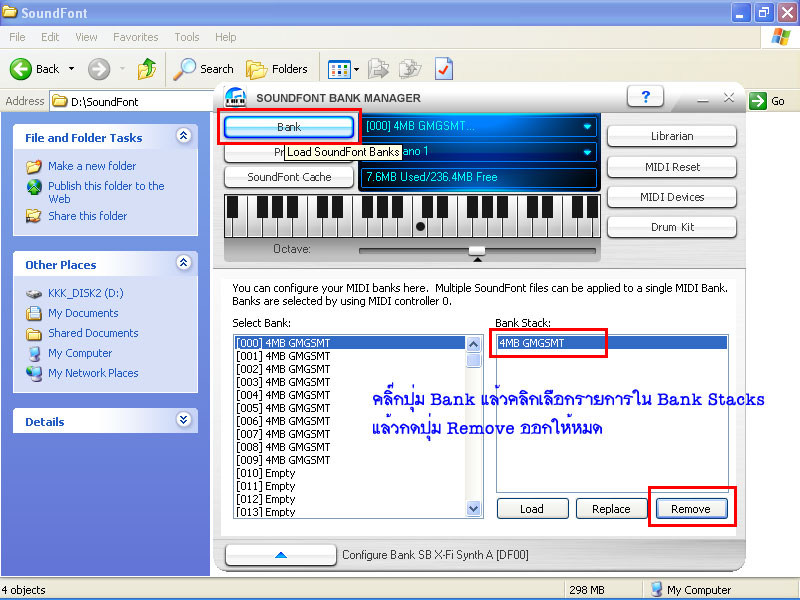
Task: Open My Documents link
Action: (x=83, y=313)
